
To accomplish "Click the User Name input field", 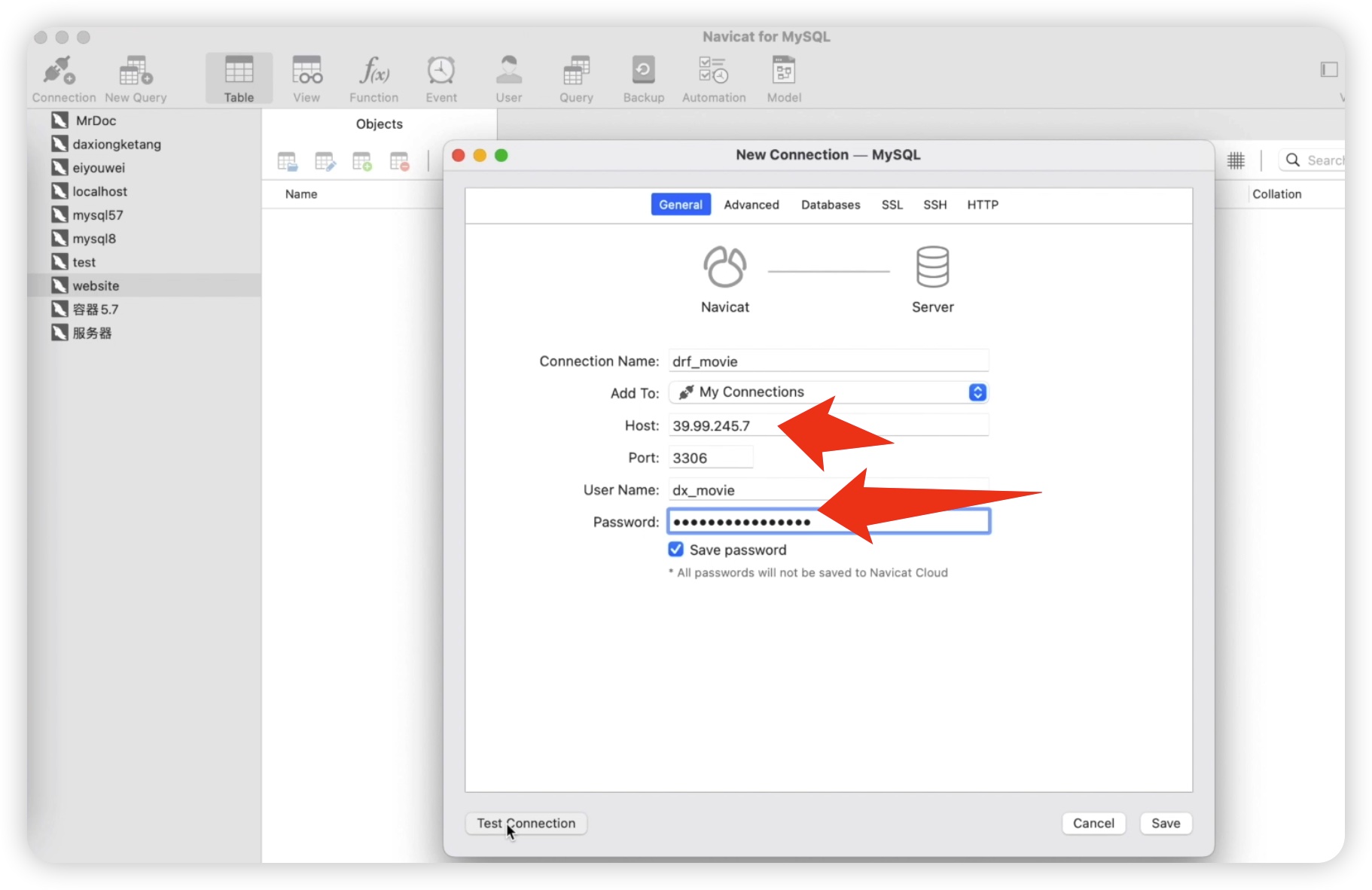I will pyautogui.click(x=828, y=490).
